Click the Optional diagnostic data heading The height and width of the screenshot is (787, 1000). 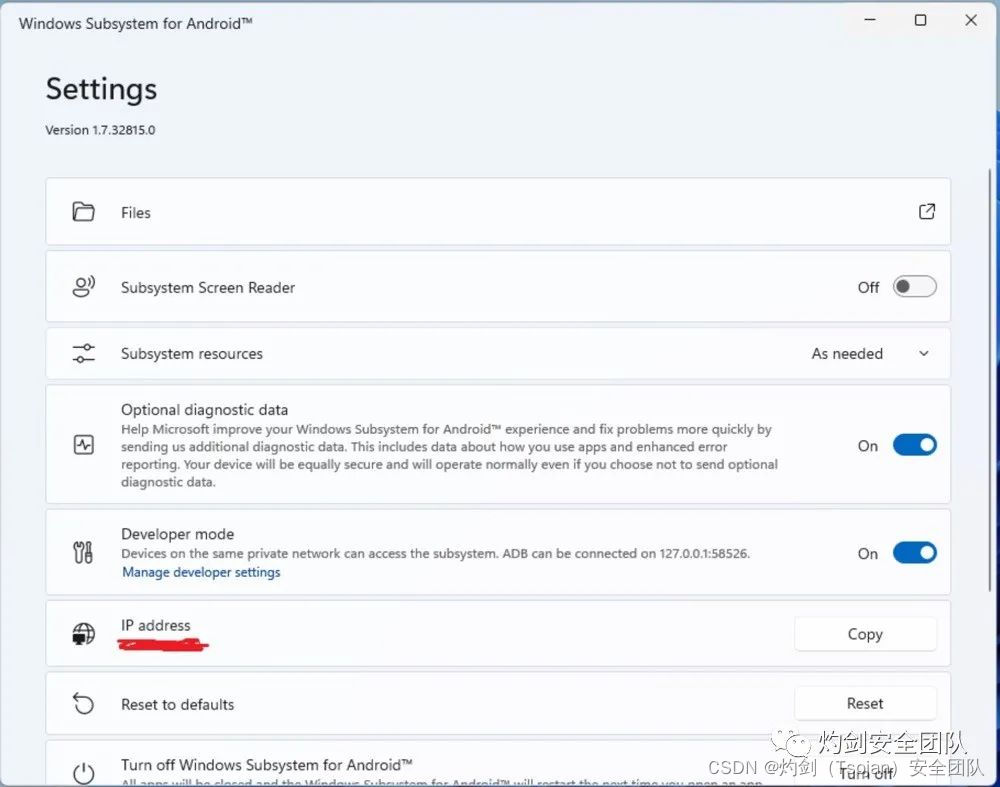coord(205,409)
